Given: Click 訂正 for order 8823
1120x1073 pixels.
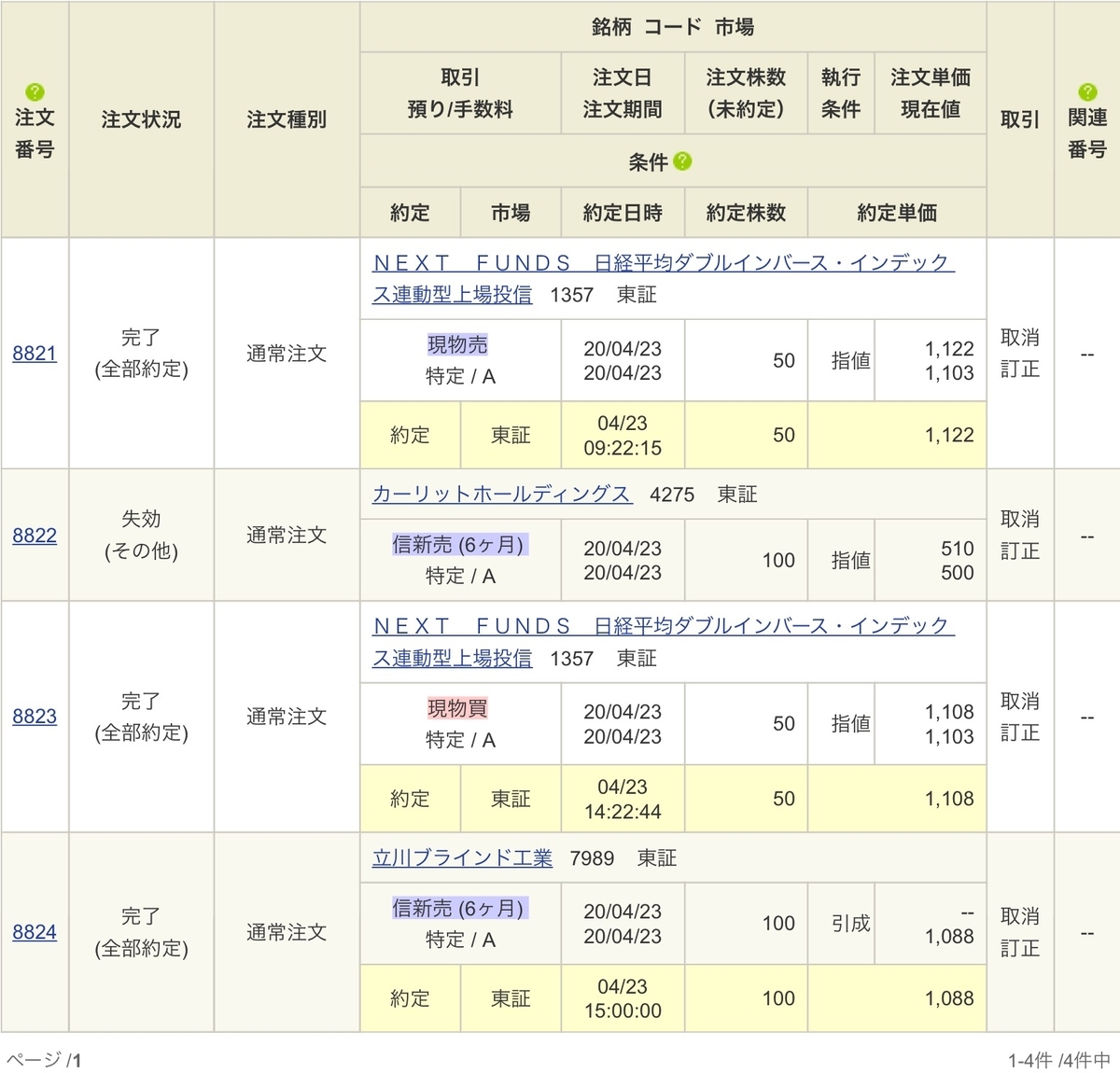Looking at the screenshot, I should coord(1019,732).
